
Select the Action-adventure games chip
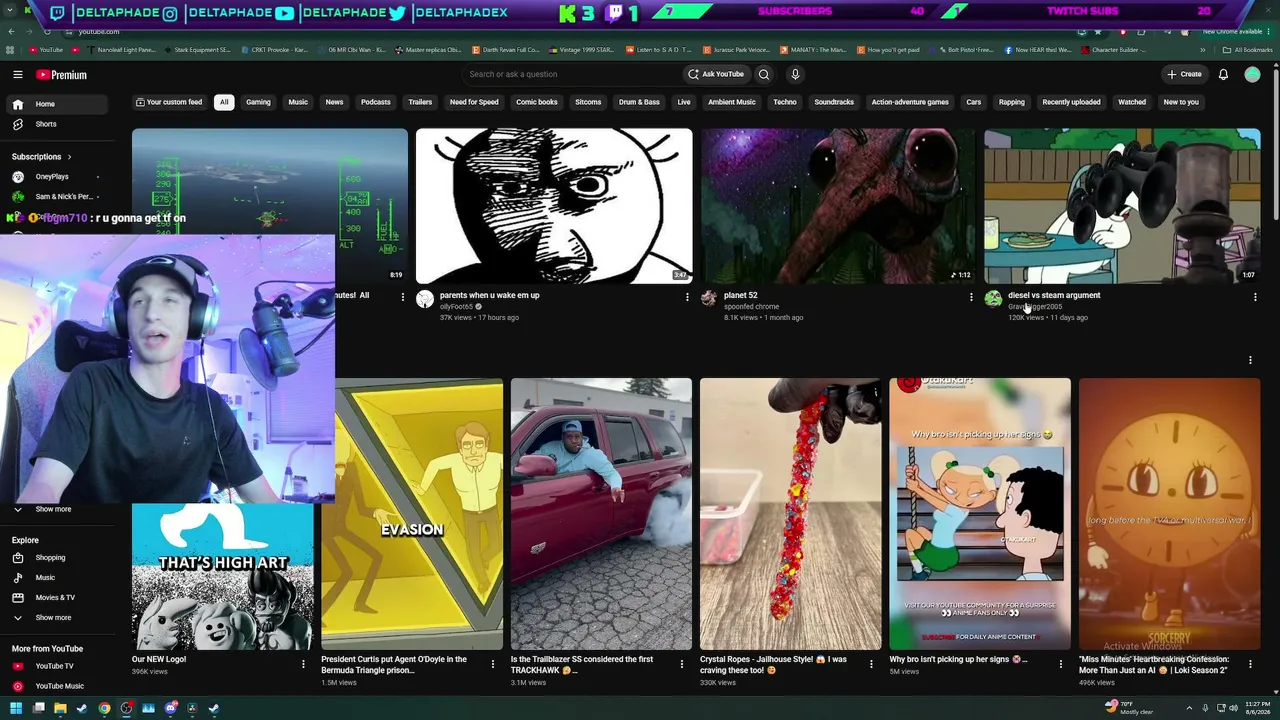pos(910,102)
